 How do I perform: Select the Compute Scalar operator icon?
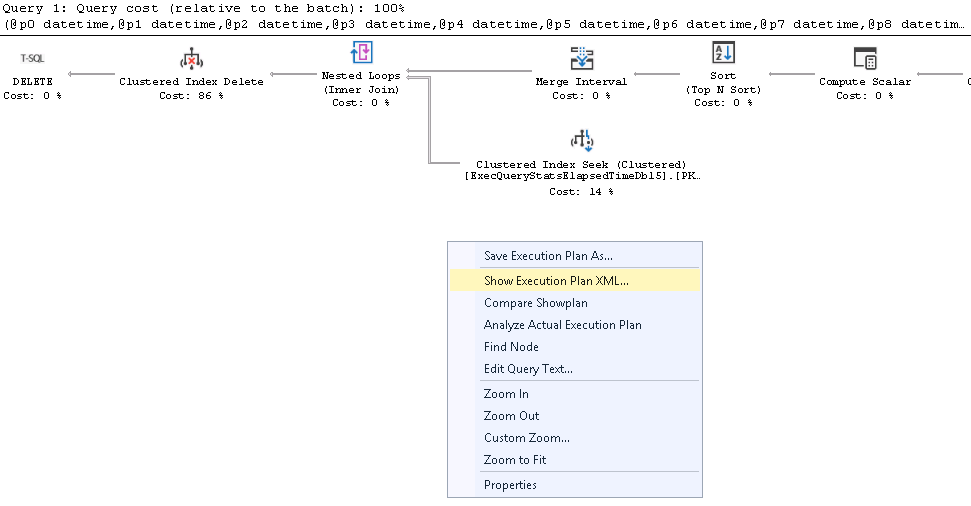pos(865,58)
